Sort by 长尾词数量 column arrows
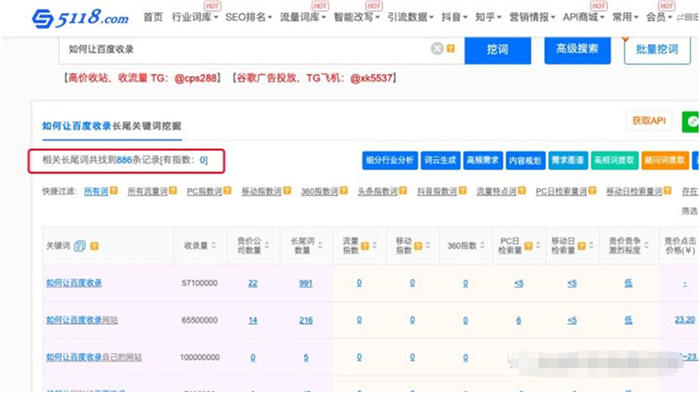700x394 pixels. point(320,245)
